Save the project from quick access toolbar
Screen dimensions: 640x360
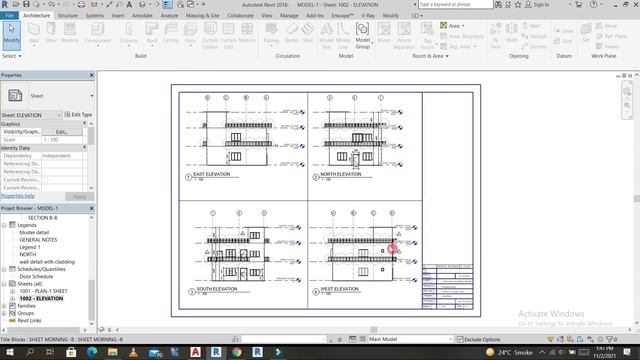(26, 4)
